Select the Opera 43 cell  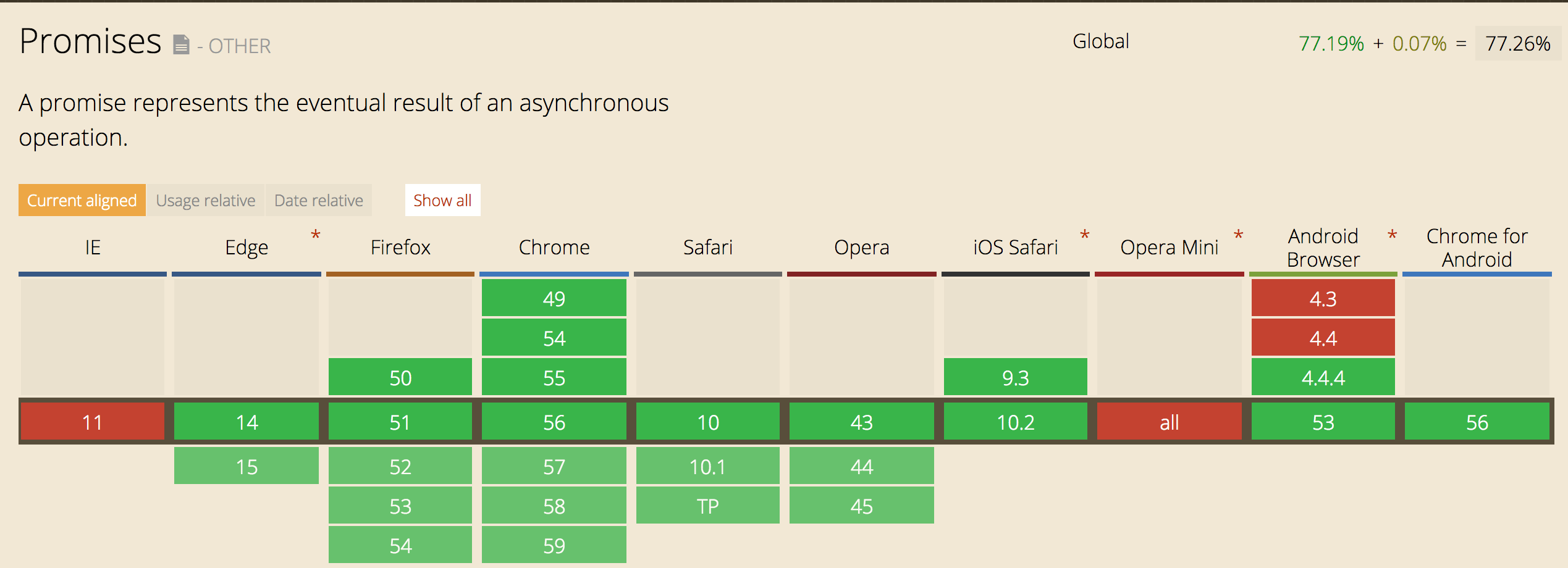pos(862,422)
